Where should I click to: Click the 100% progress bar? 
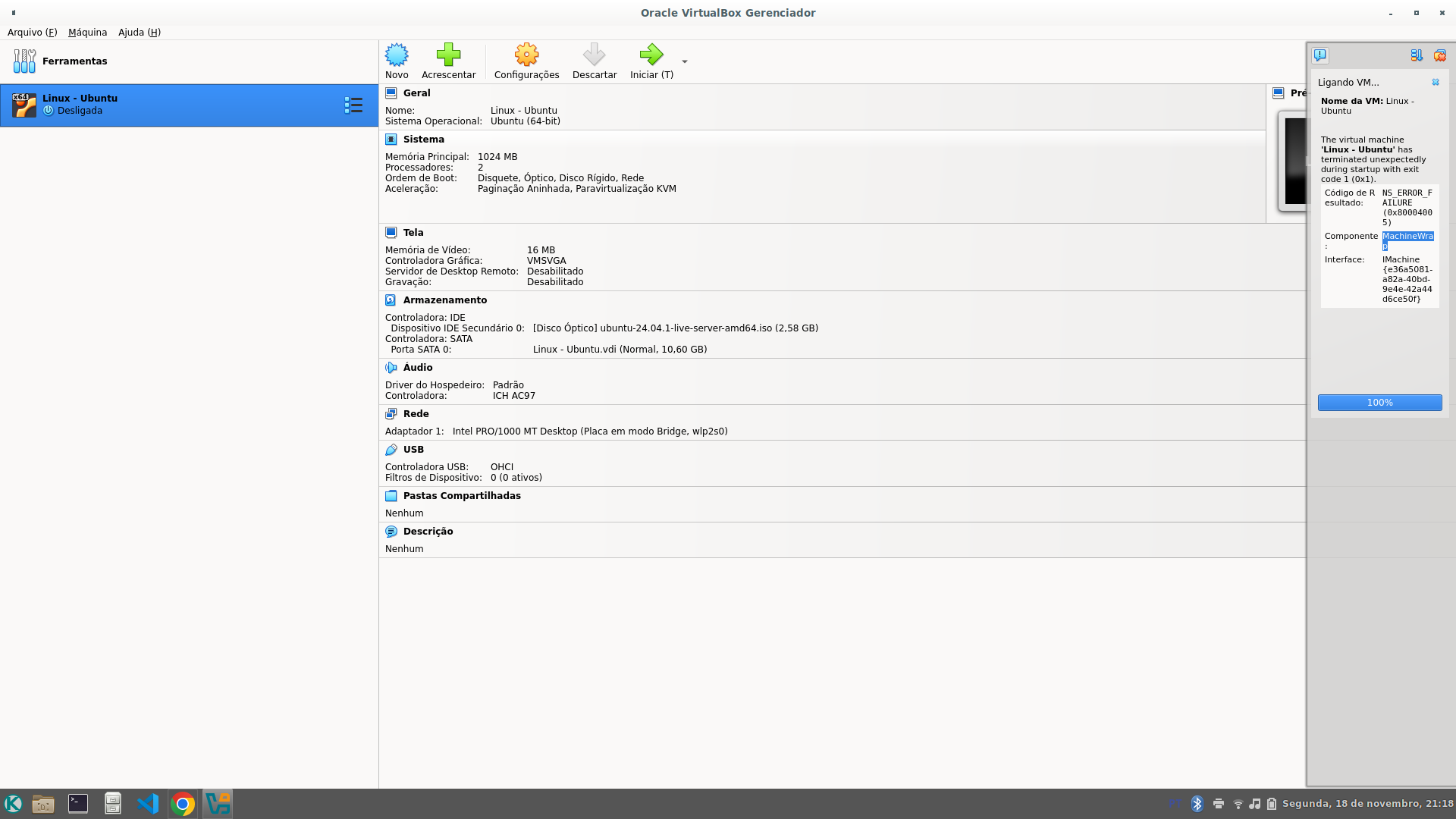pyautogui.click(x=1379, y=402)
